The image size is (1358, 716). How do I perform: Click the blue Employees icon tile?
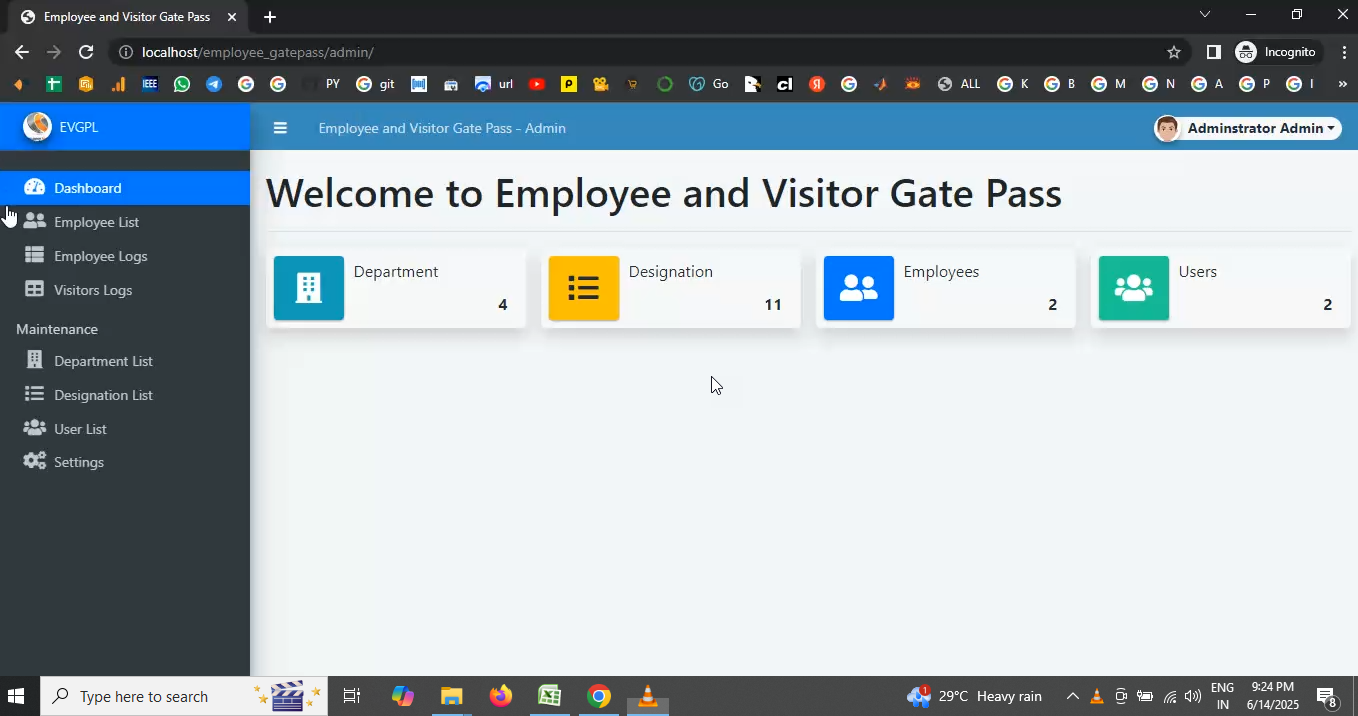tap(858, 288)
